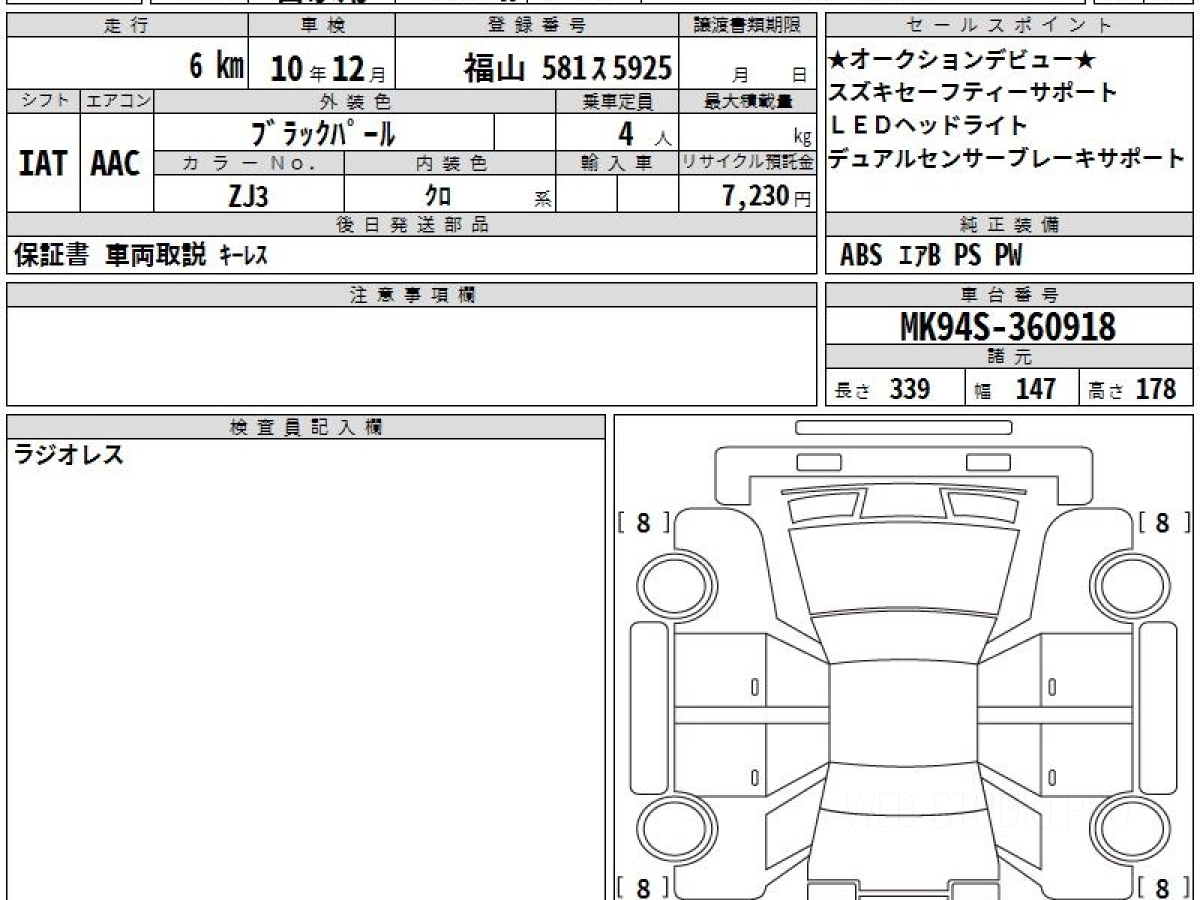Click the mileage value "6 km"

tap(216, 66)
